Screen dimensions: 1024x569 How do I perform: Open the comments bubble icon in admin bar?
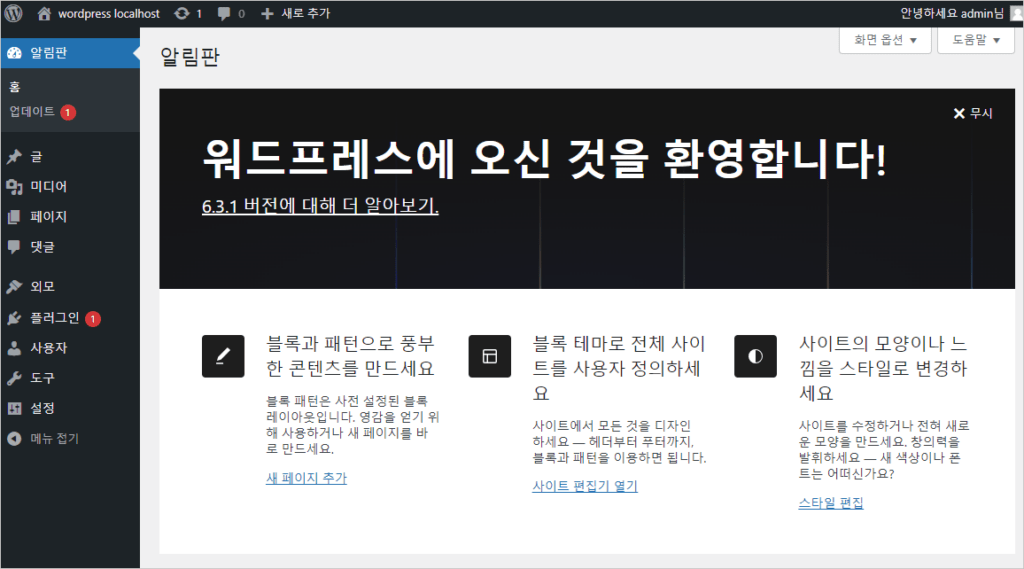click(x=224, y=14)
